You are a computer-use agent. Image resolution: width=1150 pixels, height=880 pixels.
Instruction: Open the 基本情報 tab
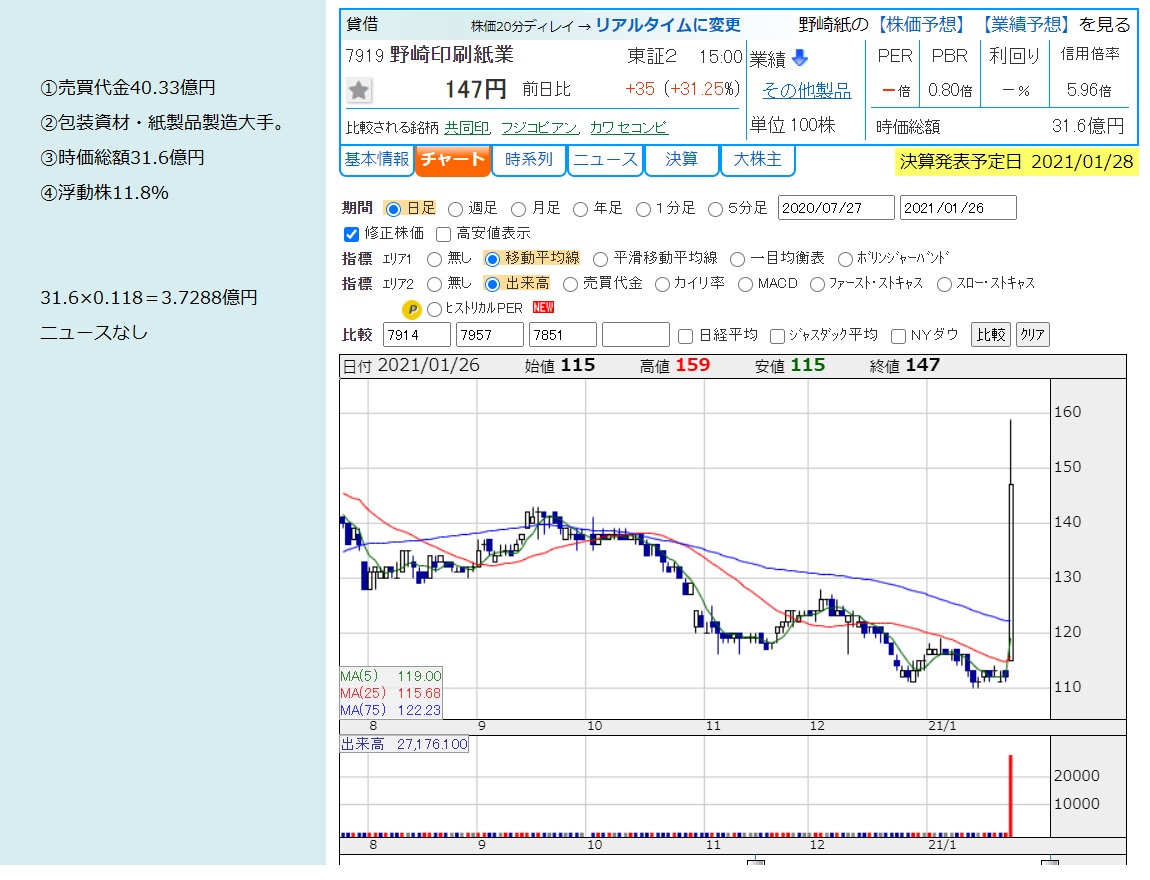(377, 160)
